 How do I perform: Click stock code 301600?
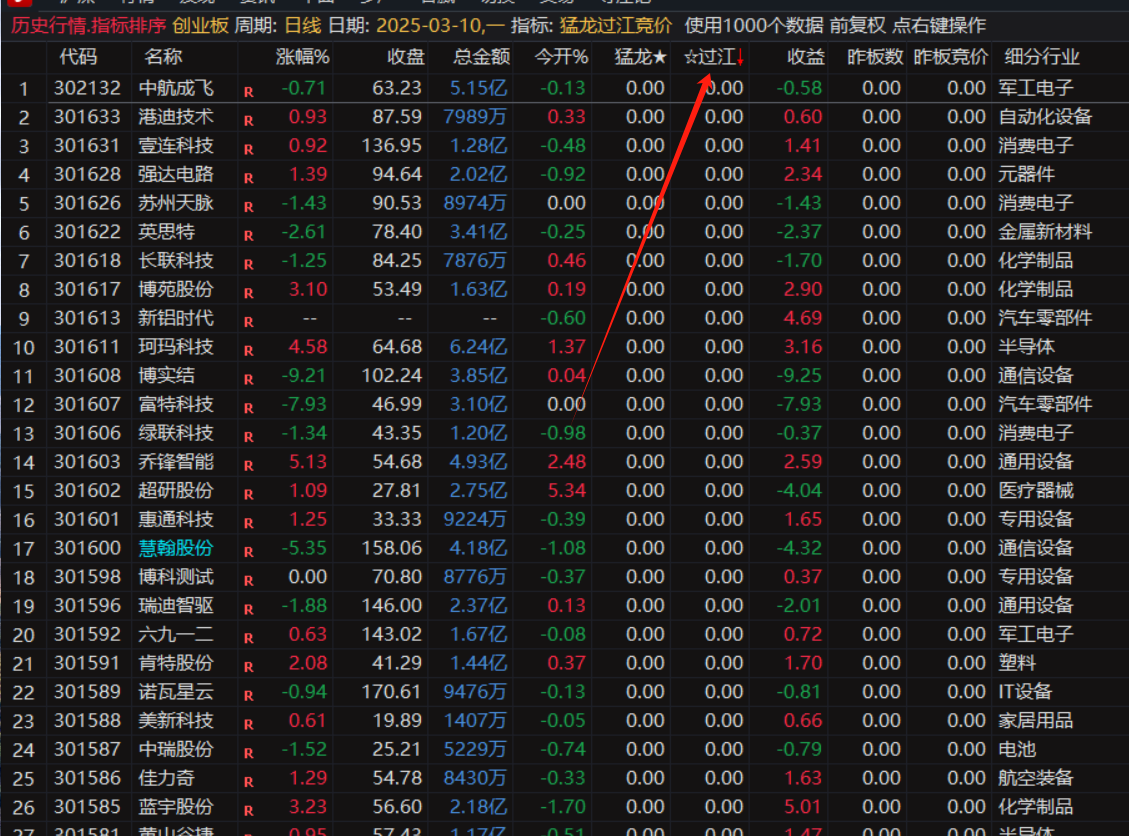pyautogui.click(x=87, y=548)
